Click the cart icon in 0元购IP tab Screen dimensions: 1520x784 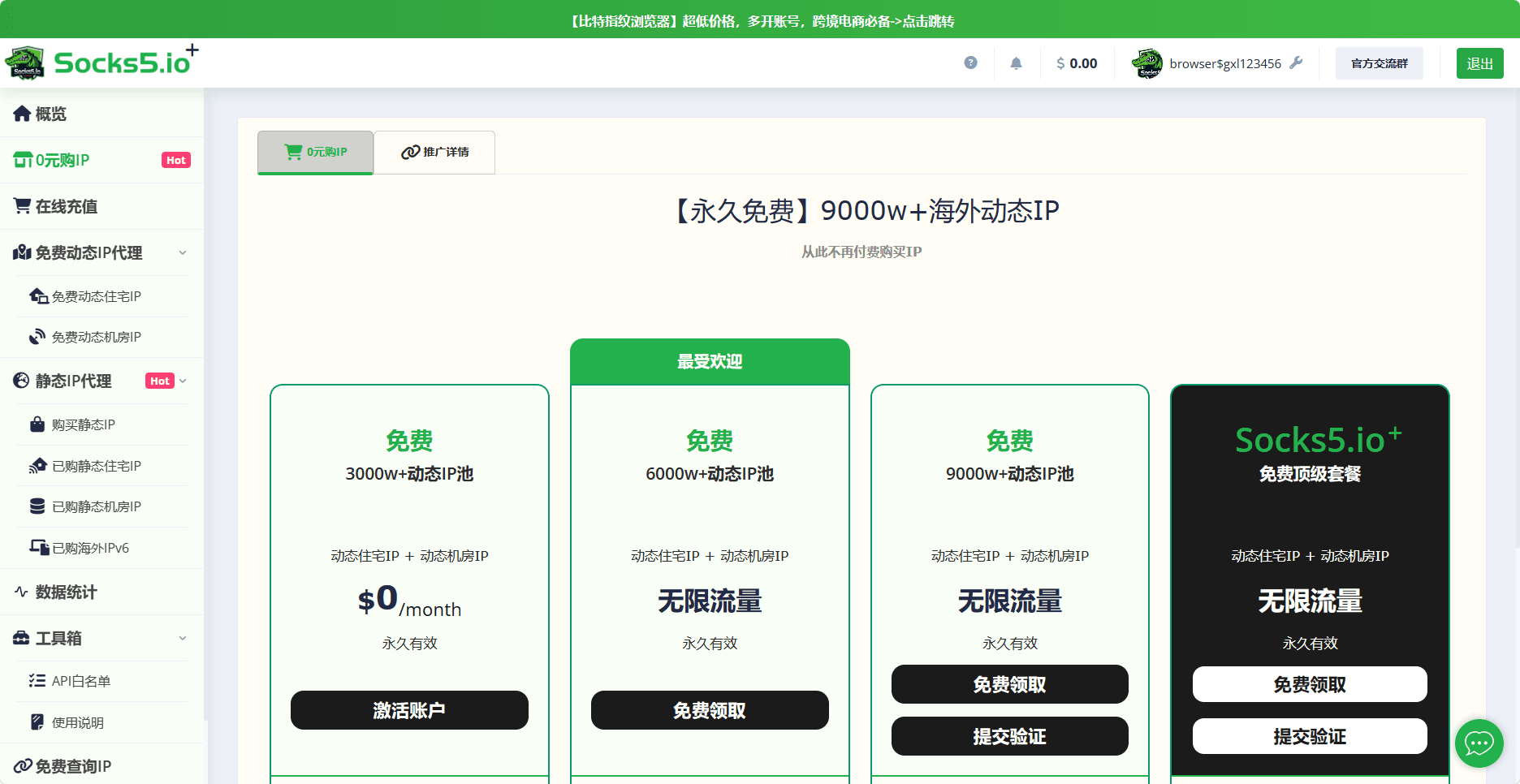pyautogui.click(x=293, y=152)
